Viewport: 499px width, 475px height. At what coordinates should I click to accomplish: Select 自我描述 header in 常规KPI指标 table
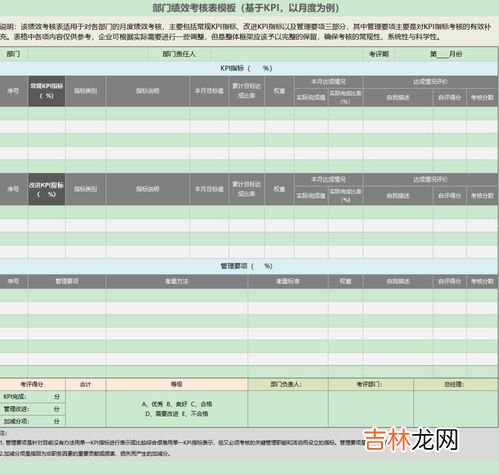pos(398,97)
